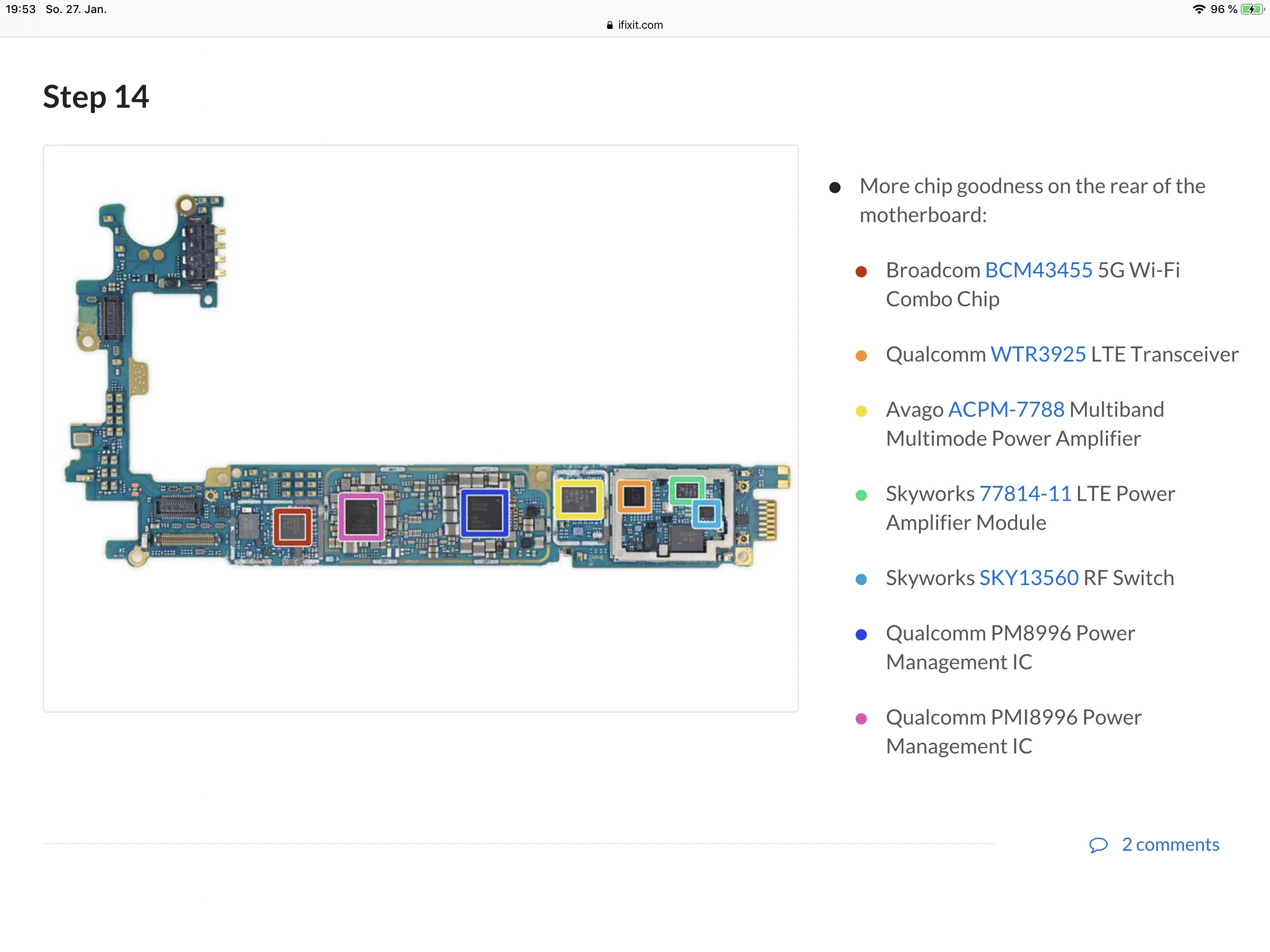Click the dark blue bullet for PM8996
Viewport: 1270px width, 952px height.
860,635
